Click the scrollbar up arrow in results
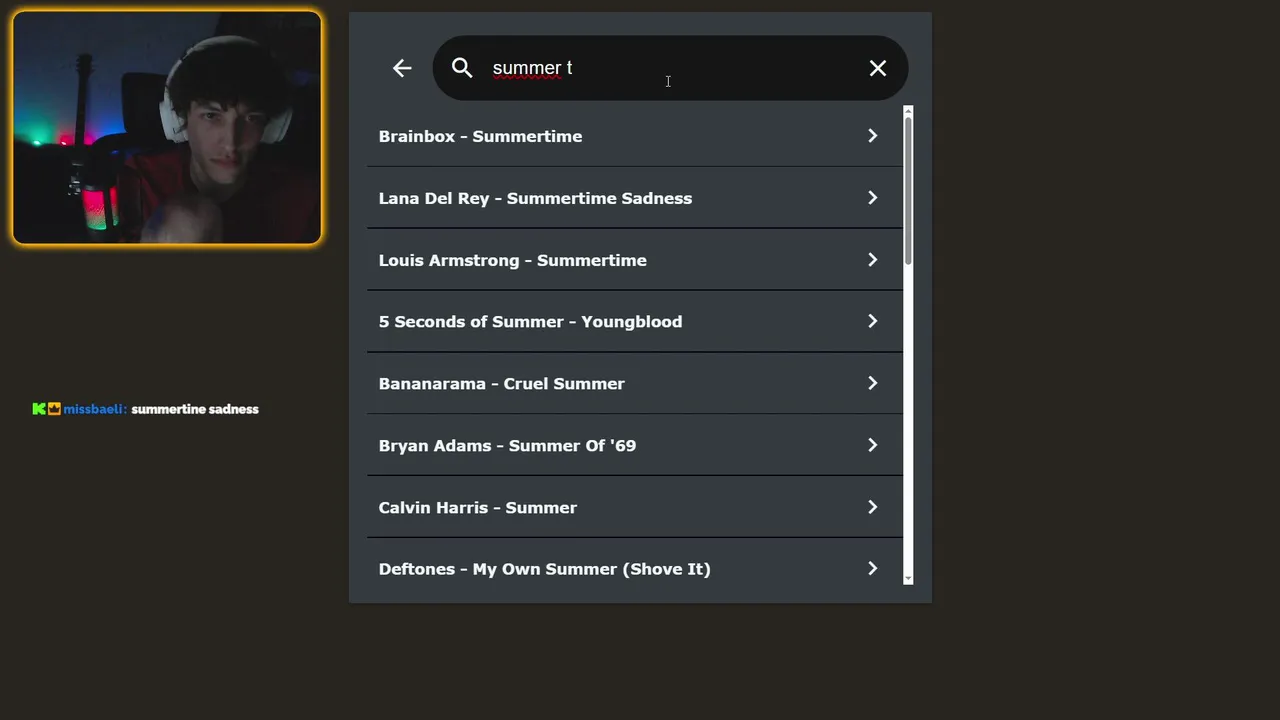1280x720 pixels. [908, 110]
